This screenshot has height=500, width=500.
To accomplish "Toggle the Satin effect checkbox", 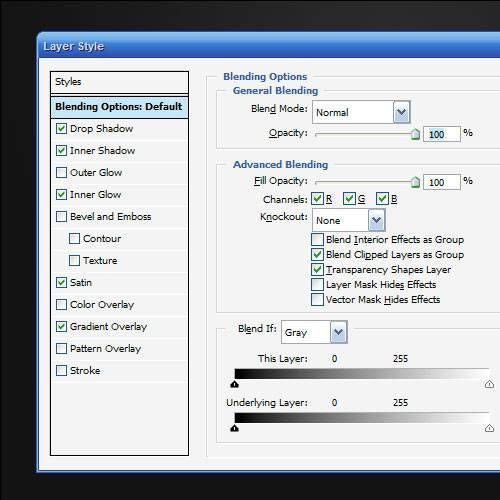I will pos(61,283).
